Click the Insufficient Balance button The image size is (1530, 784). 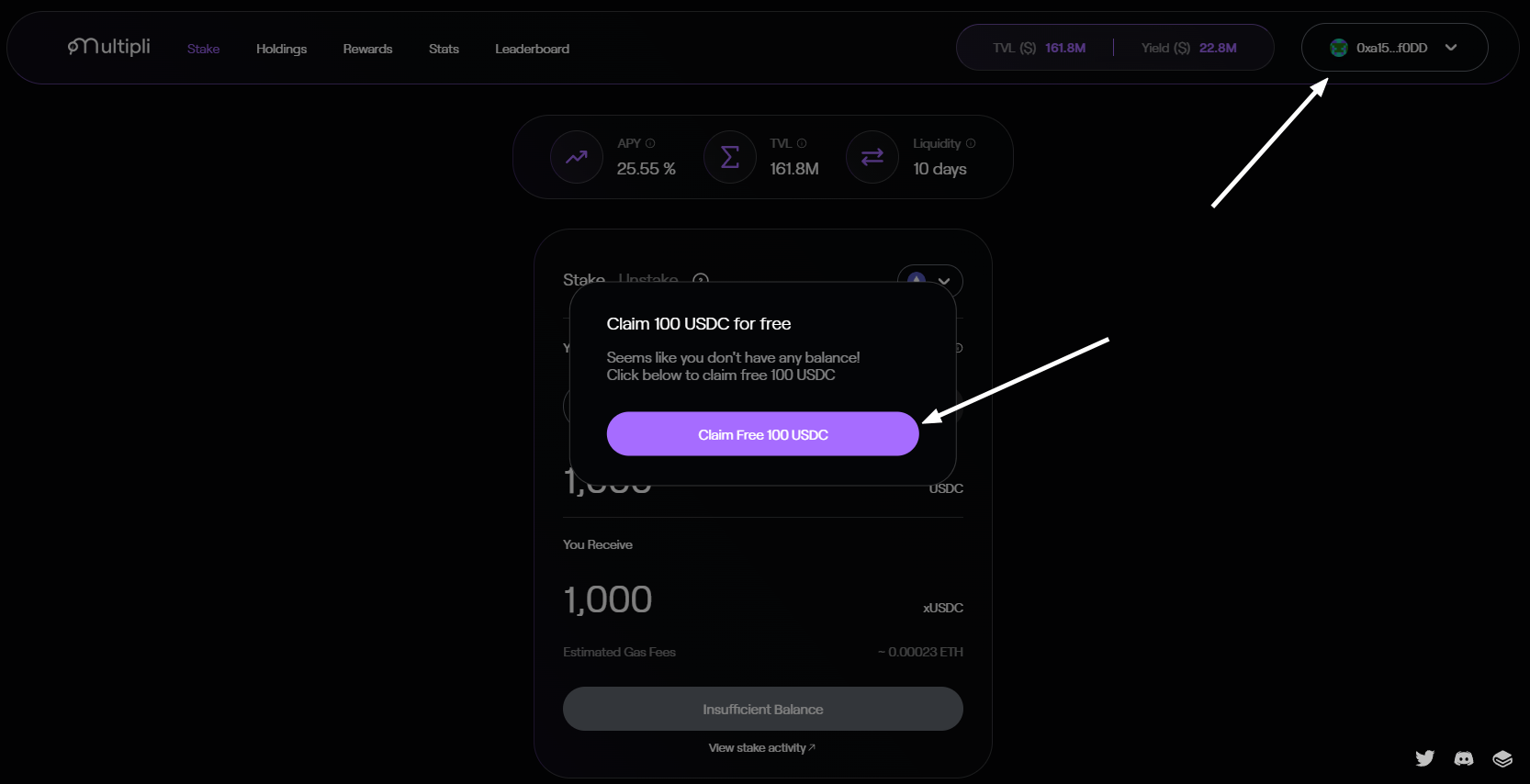762,709
